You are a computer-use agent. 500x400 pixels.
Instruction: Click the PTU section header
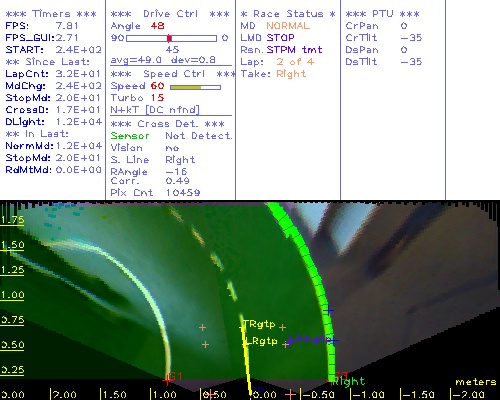382,14
